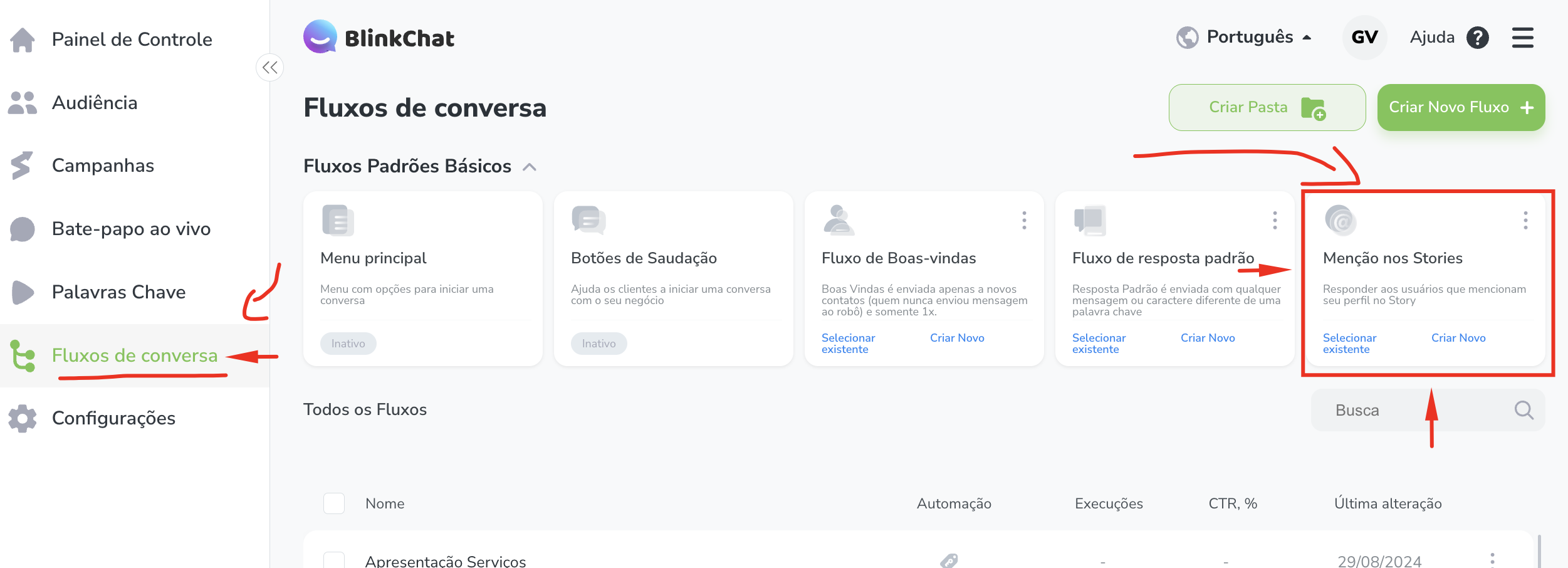1568x568 pixels.
Task: Toggle the Inativo status on Menu principal
Action: pos(348,344)
